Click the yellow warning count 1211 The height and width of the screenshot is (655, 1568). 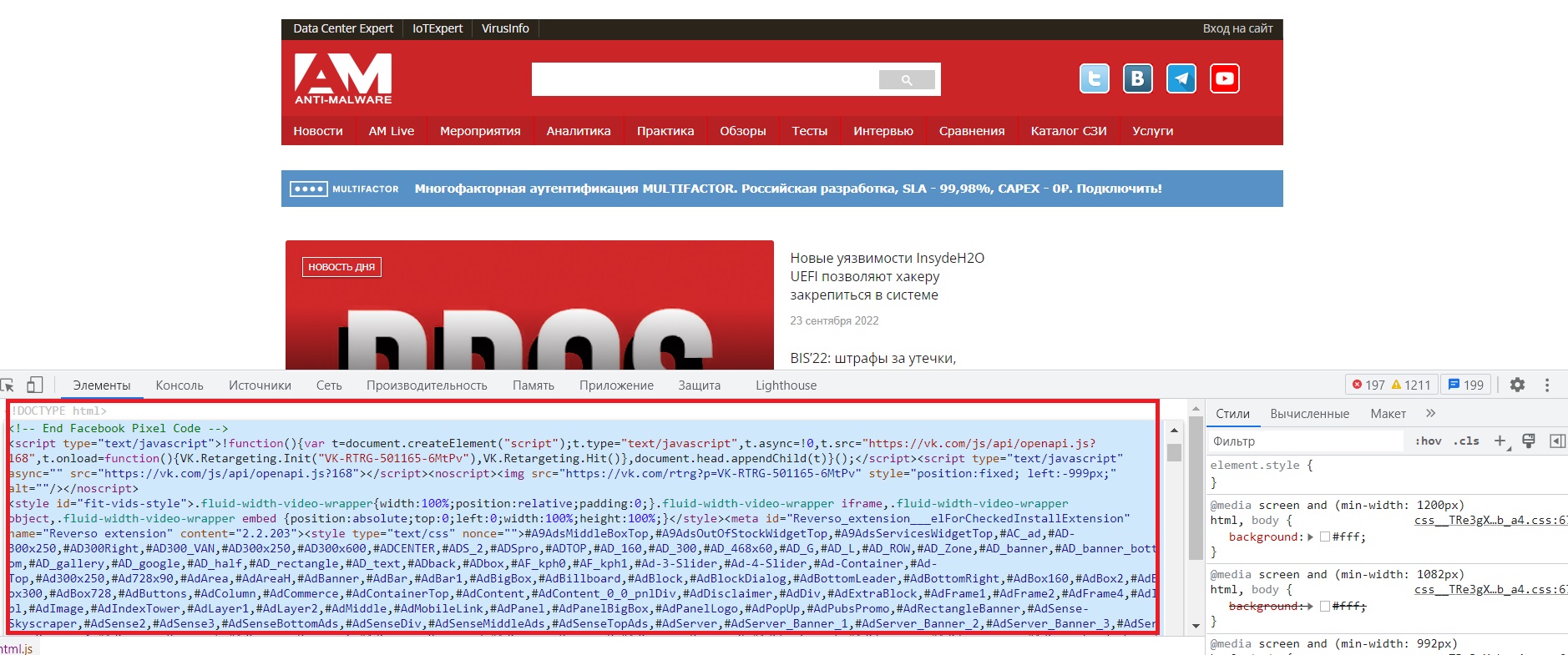point(1411,385)
